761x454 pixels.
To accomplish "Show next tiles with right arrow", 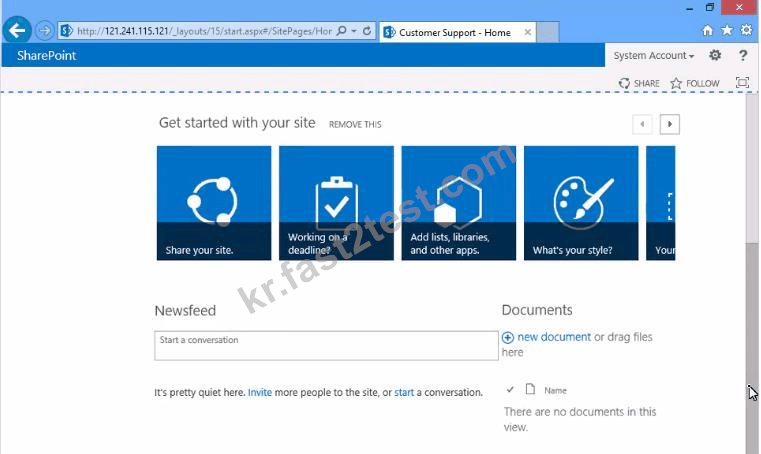I will (669, 124).
